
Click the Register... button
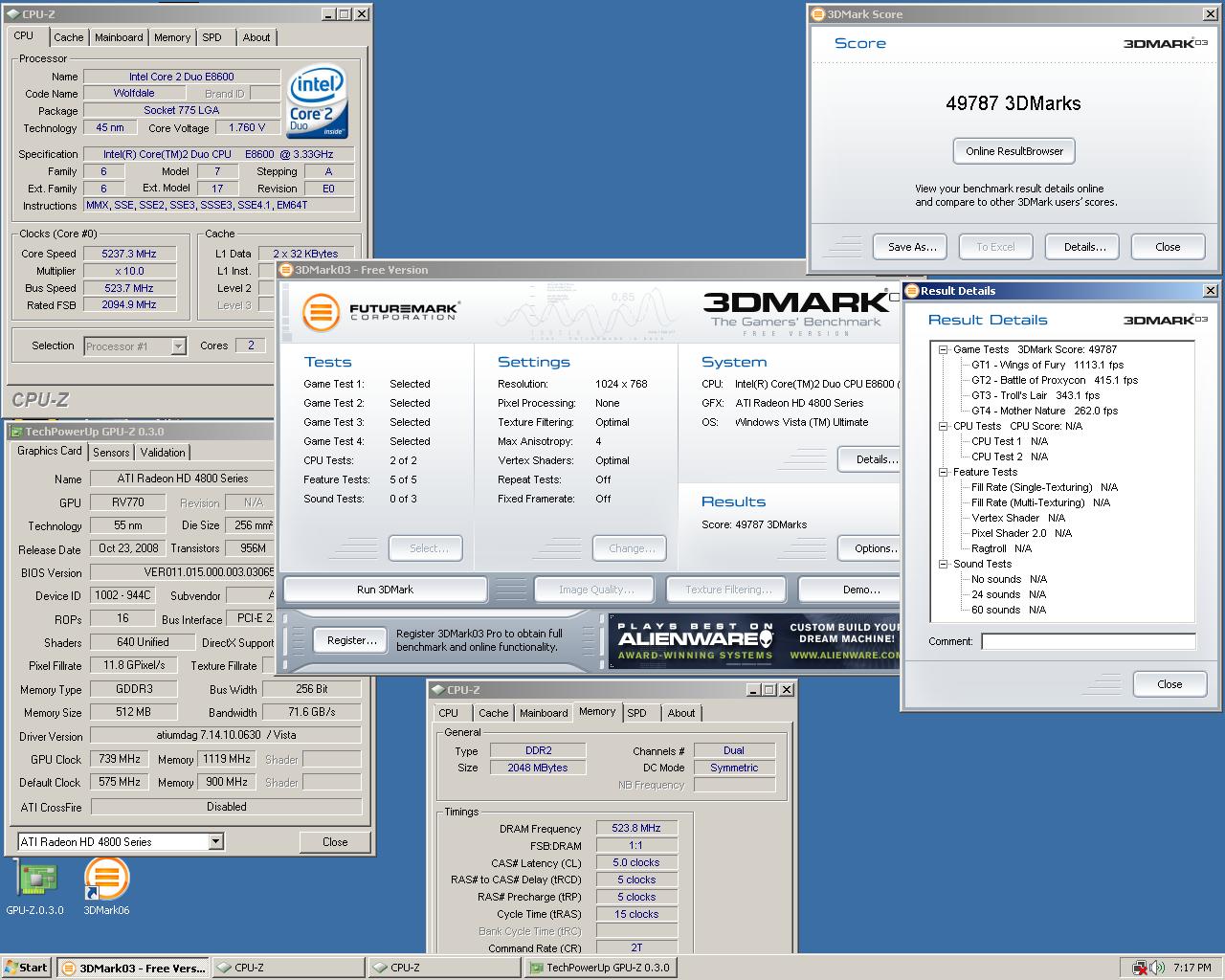coord(351,640)
